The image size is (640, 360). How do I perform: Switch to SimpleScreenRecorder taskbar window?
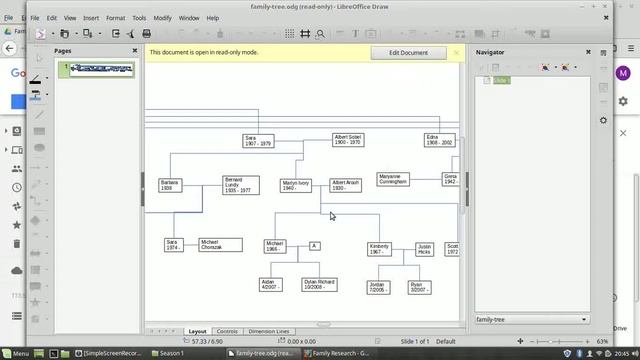click(x=108, y=353)
